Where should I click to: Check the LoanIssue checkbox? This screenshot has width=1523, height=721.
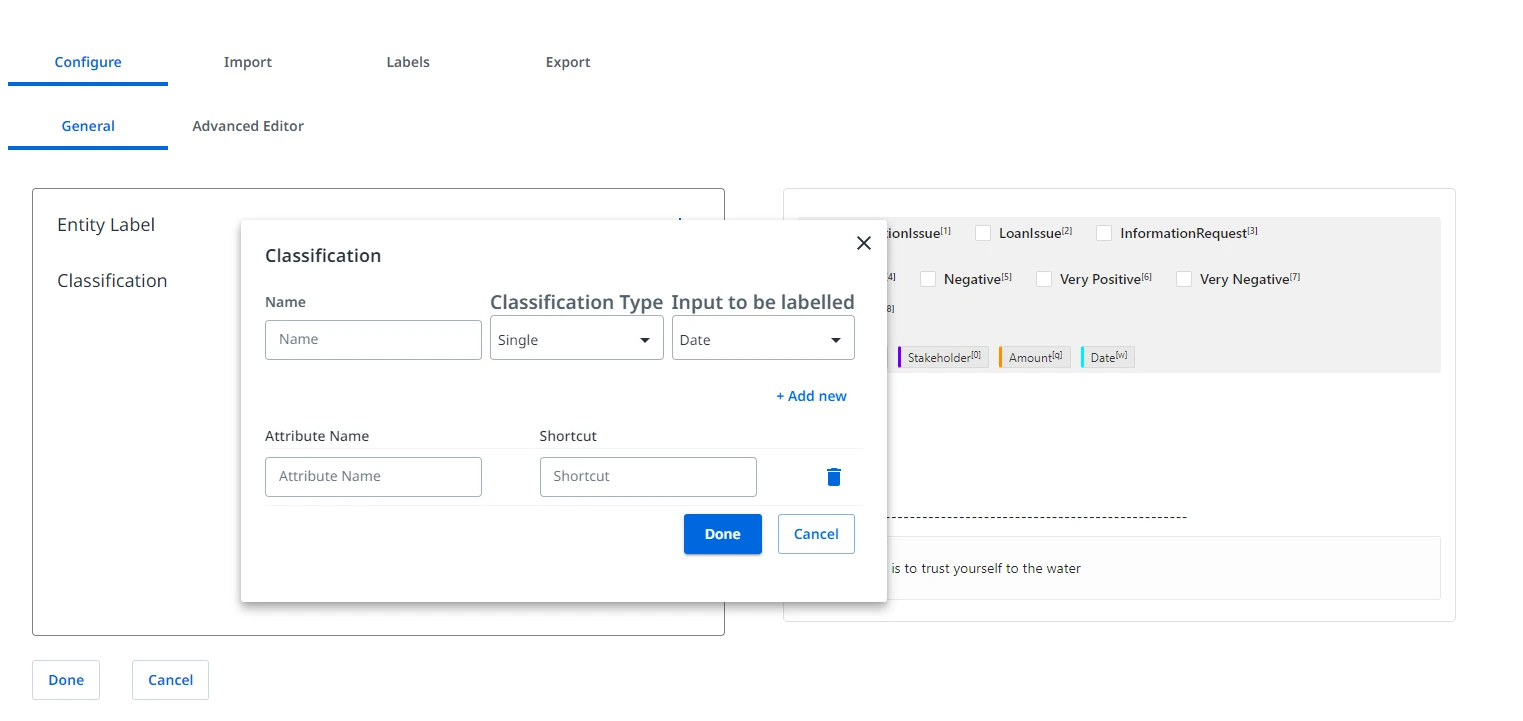(x=983, y=233)
